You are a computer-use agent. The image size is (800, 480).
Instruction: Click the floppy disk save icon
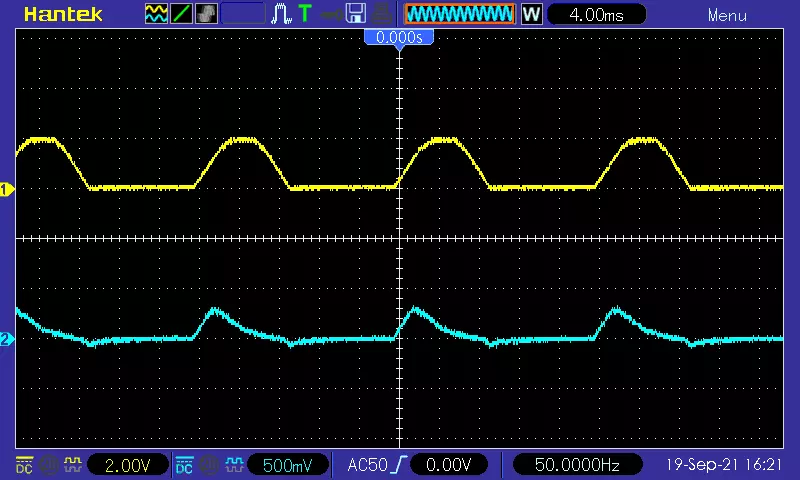point(356,14)
